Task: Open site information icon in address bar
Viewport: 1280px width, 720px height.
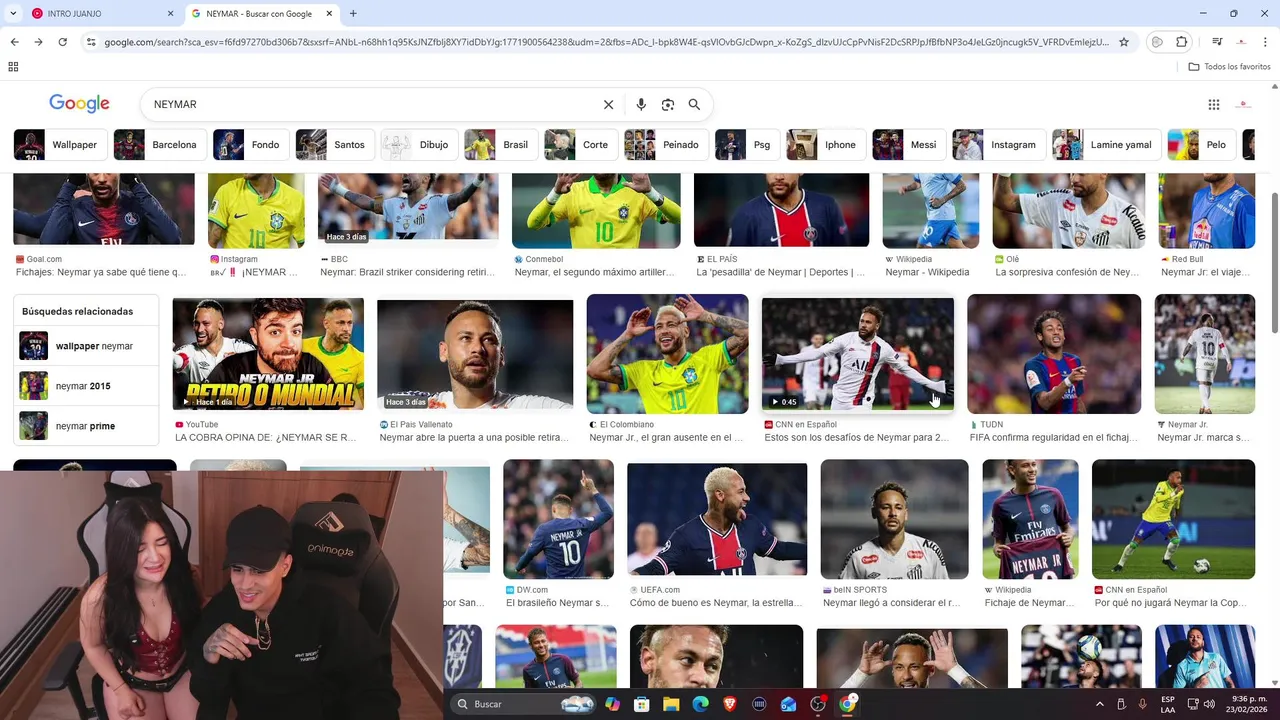Action: click(x=91, y=42)
